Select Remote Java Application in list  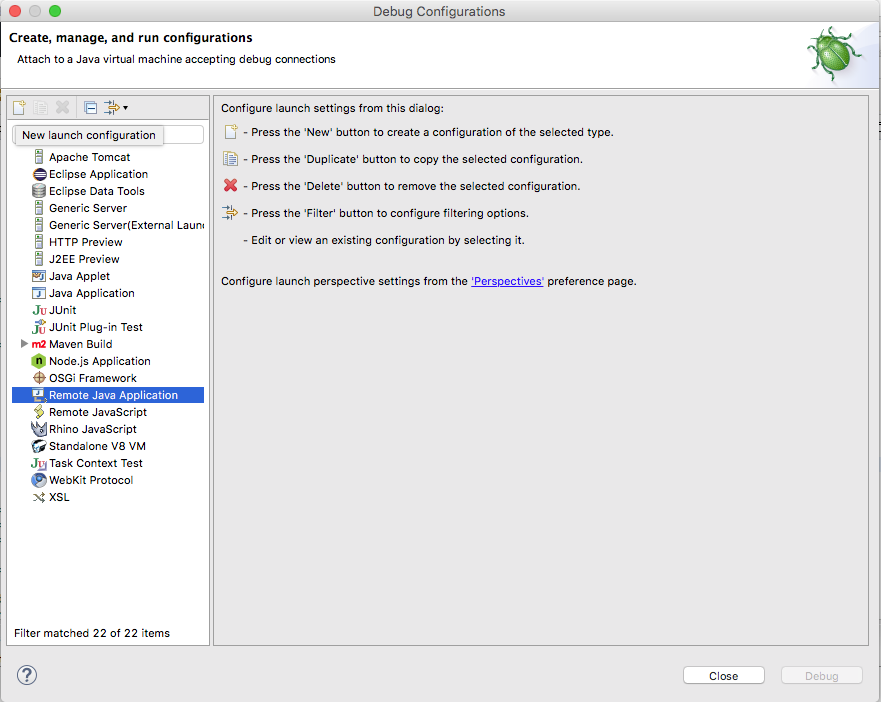pyautogui.click(x=113, y=395)
